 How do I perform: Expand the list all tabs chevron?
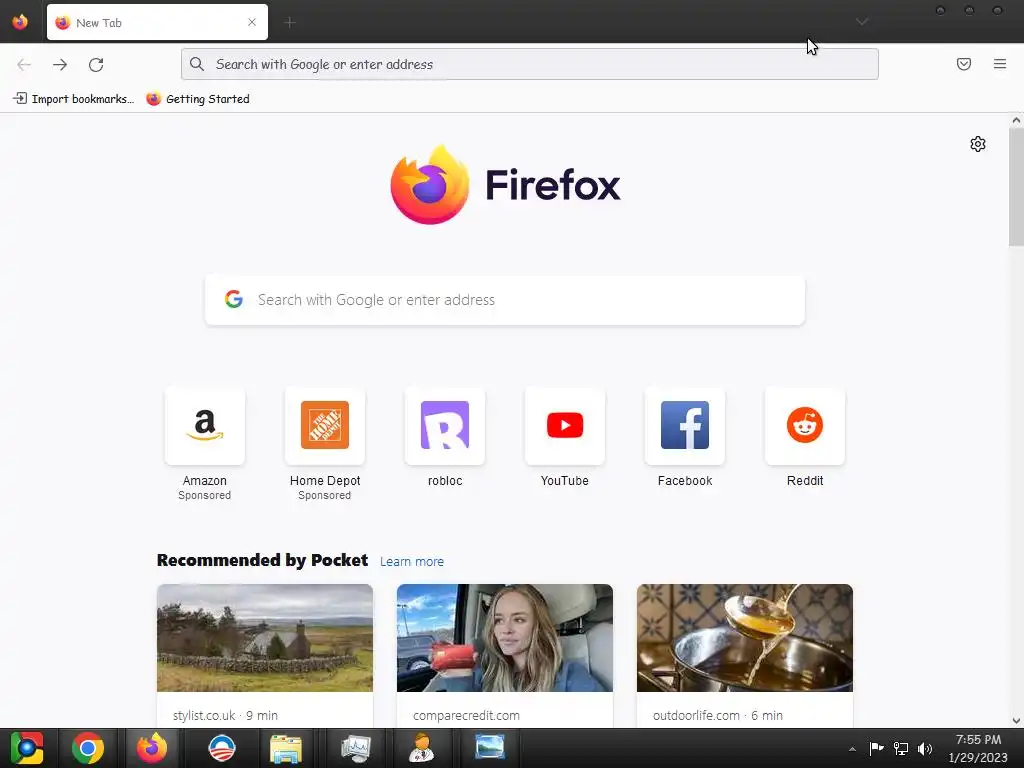862,22
